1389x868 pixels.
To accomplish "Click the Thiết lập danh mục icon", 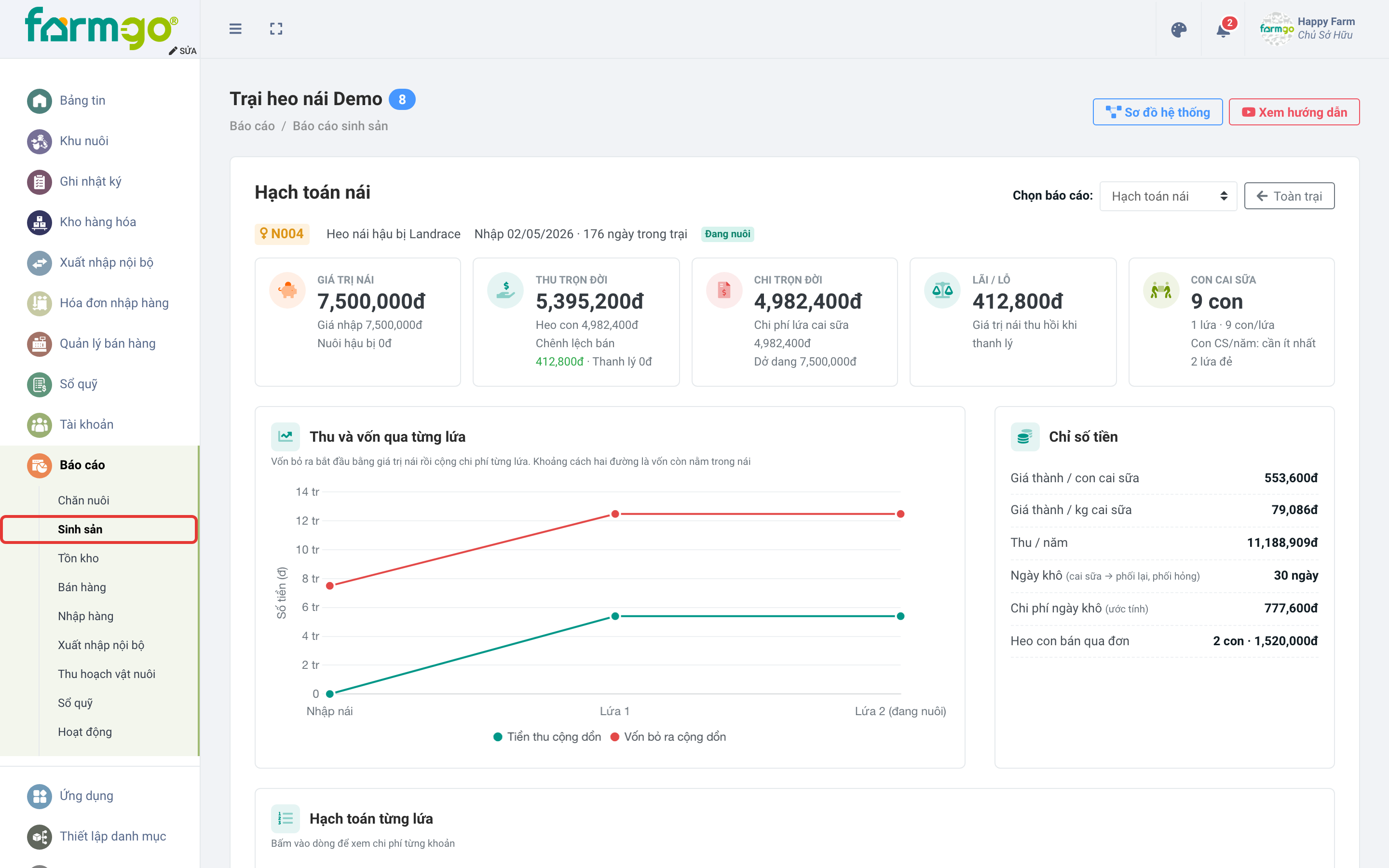I will [39, 837].
